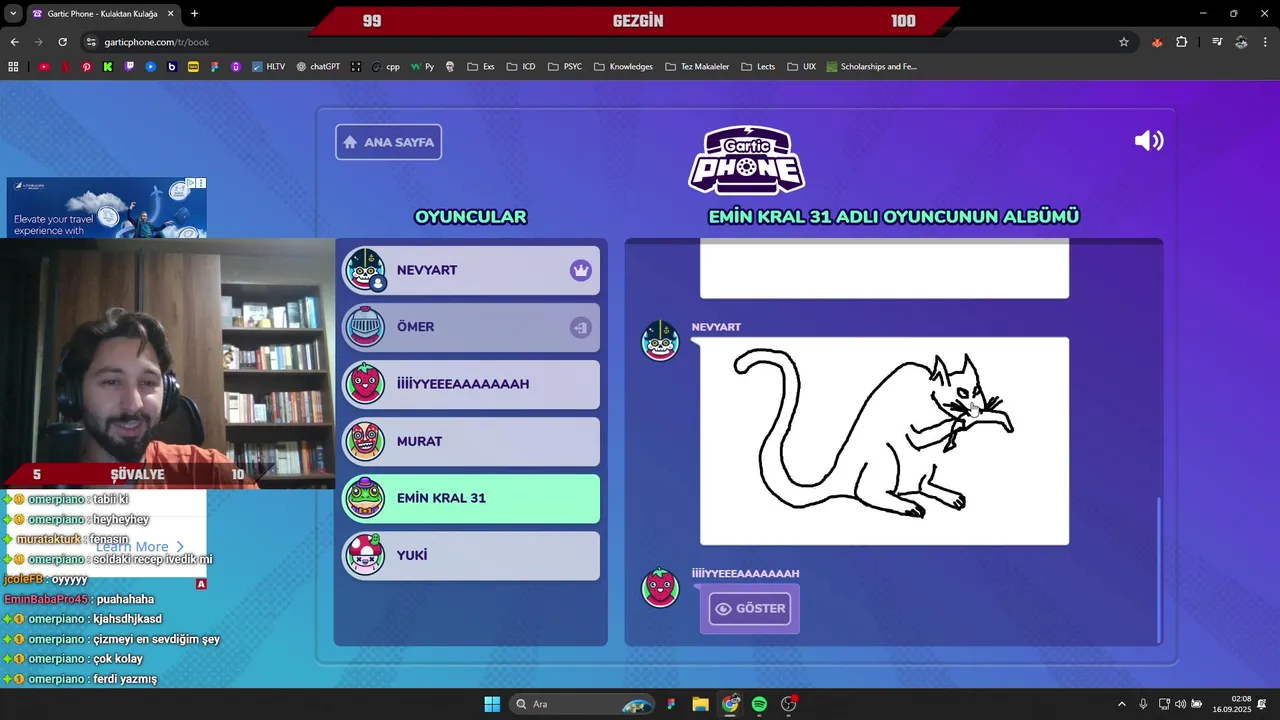The height and width of the screenshot is (720, 1280).
Task: Open the apps grid in bookmarks bar
Action: coord(13,67)
